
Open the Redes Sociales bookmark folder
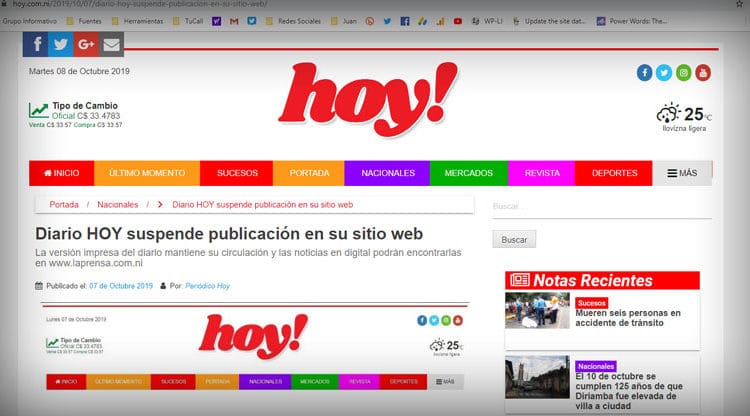[293, 21]
